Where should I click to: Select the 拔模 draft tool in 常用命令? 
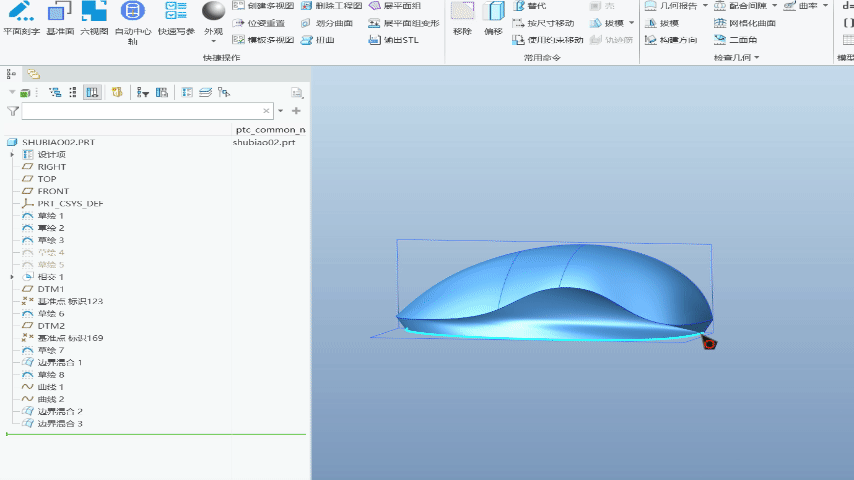click(607, 23)
